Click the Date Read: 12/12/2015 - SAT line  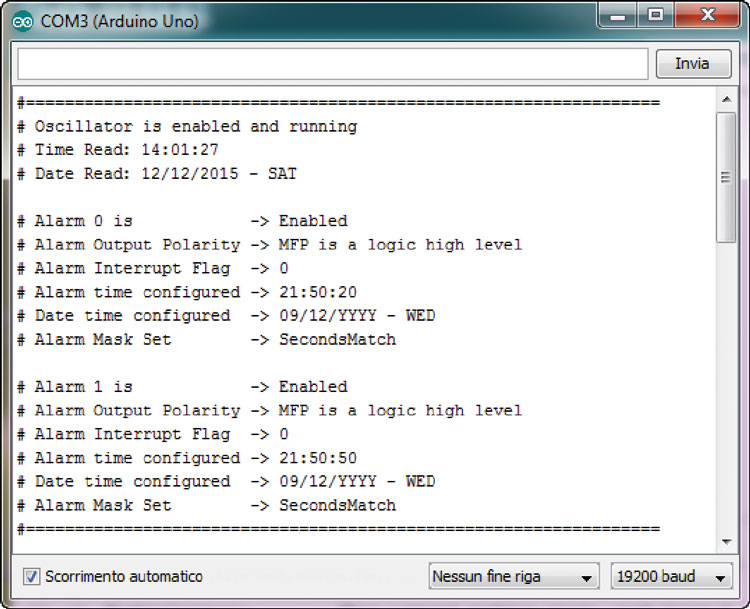(x=157, y=174)
